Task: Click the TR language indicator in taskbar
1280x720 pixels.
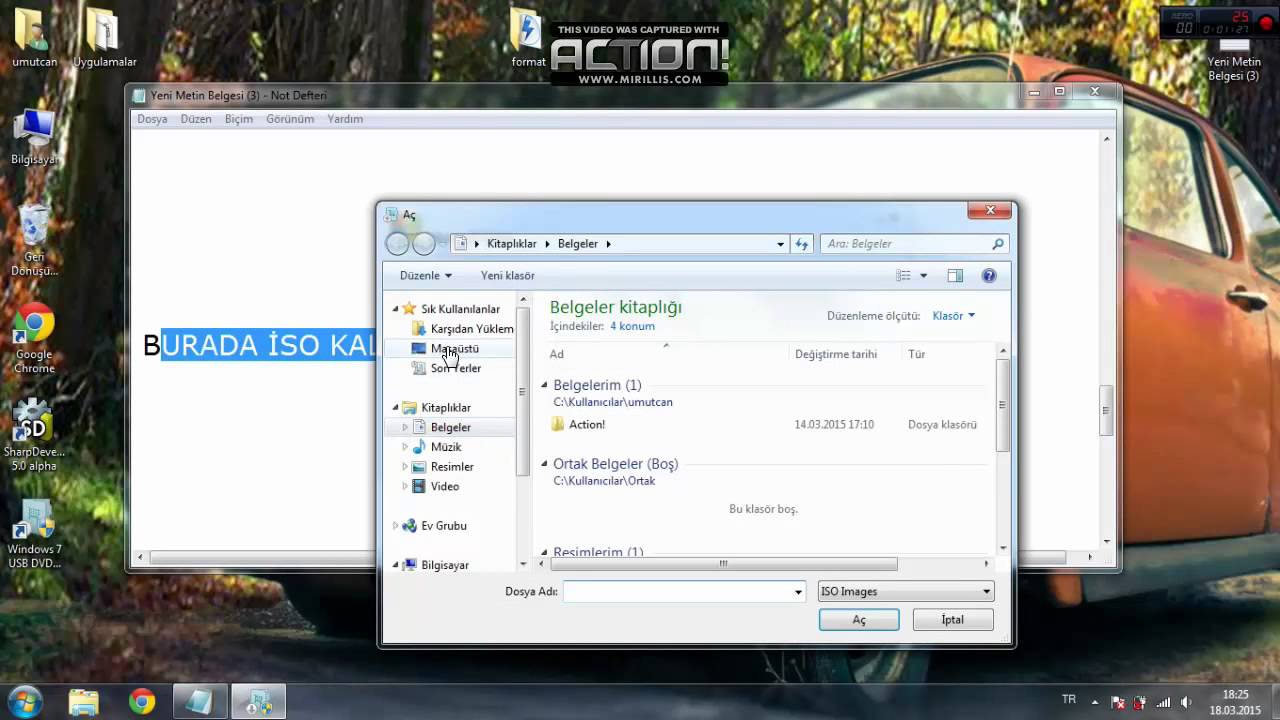Action: click(x=1069, y=699)
